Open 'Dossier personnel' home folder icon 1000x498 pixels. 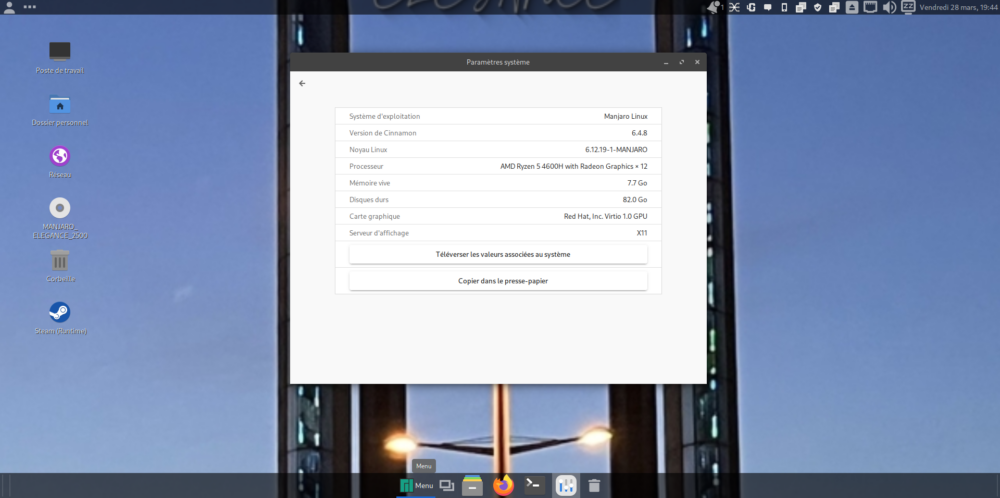[x=60, y=110]
